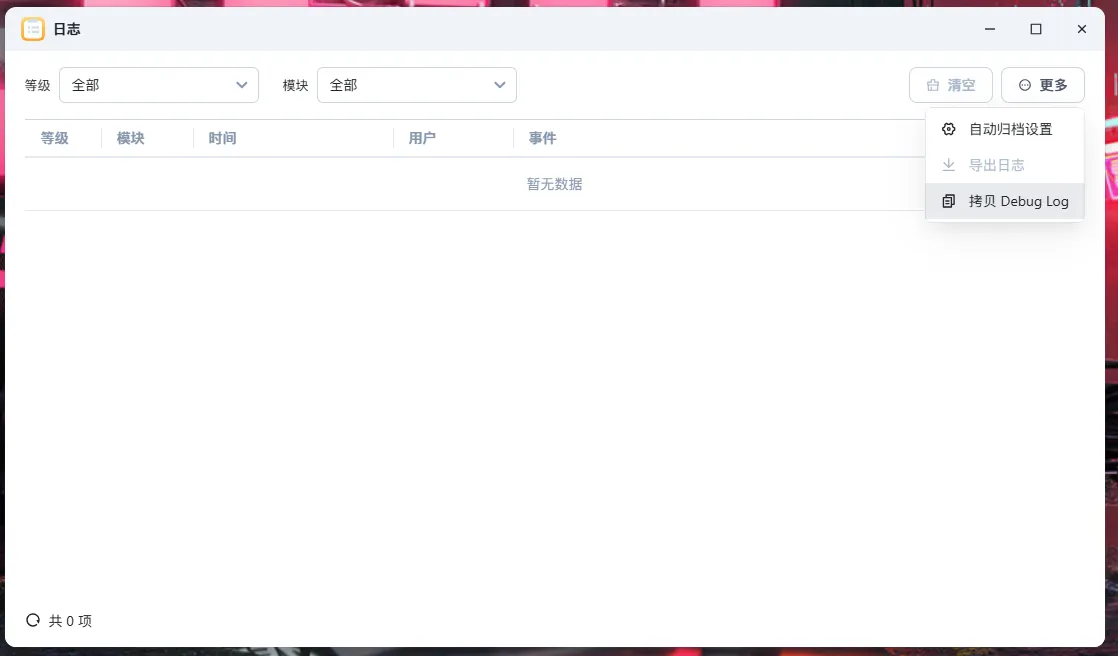
Task: Click the refresh icon beside item count
Action: click(x=33, y=620)
